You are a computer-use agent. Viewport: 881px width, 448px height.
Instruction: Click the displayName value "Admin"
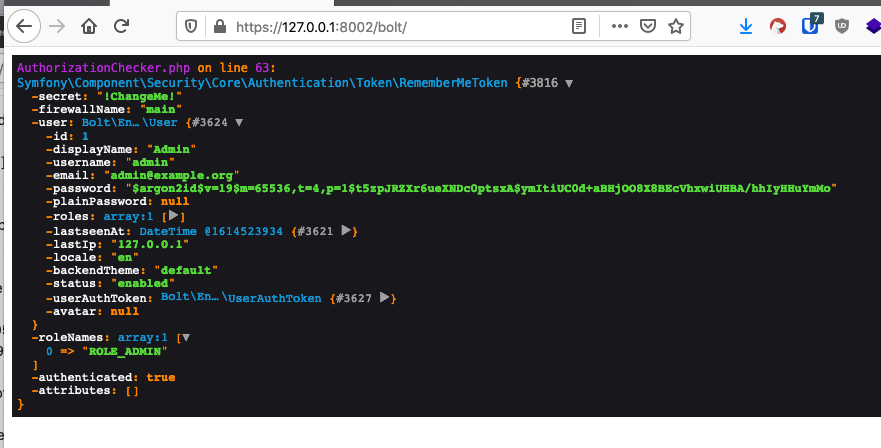[x=171, y=149]
